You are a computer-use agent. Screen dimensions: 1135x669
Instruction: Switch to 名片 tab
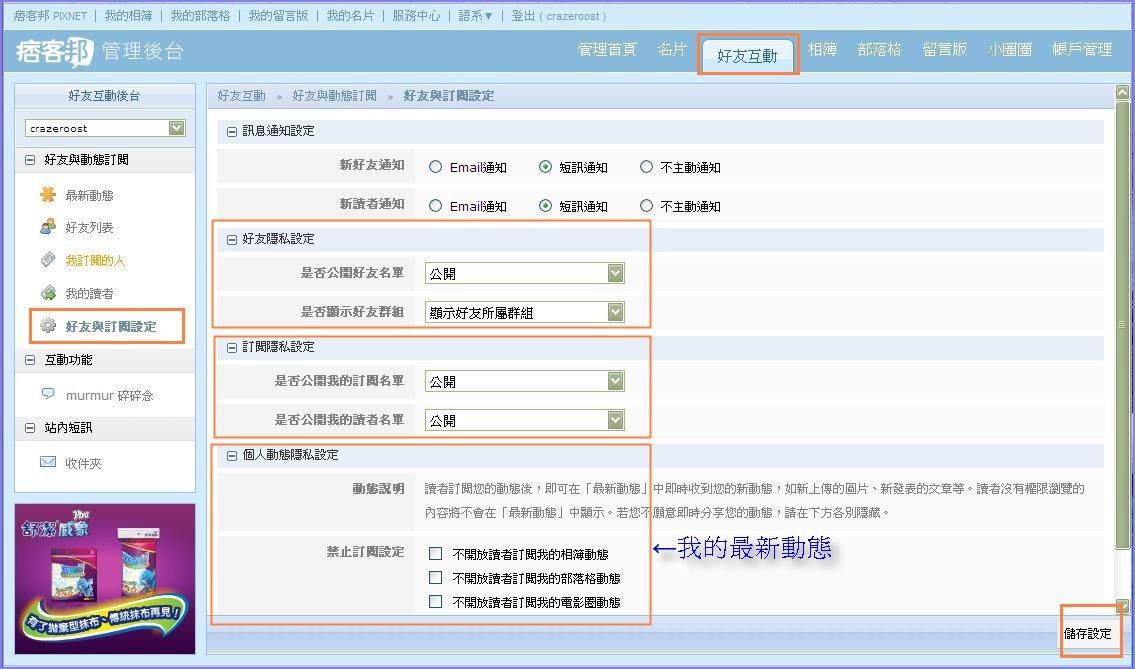tap(672, 49)
